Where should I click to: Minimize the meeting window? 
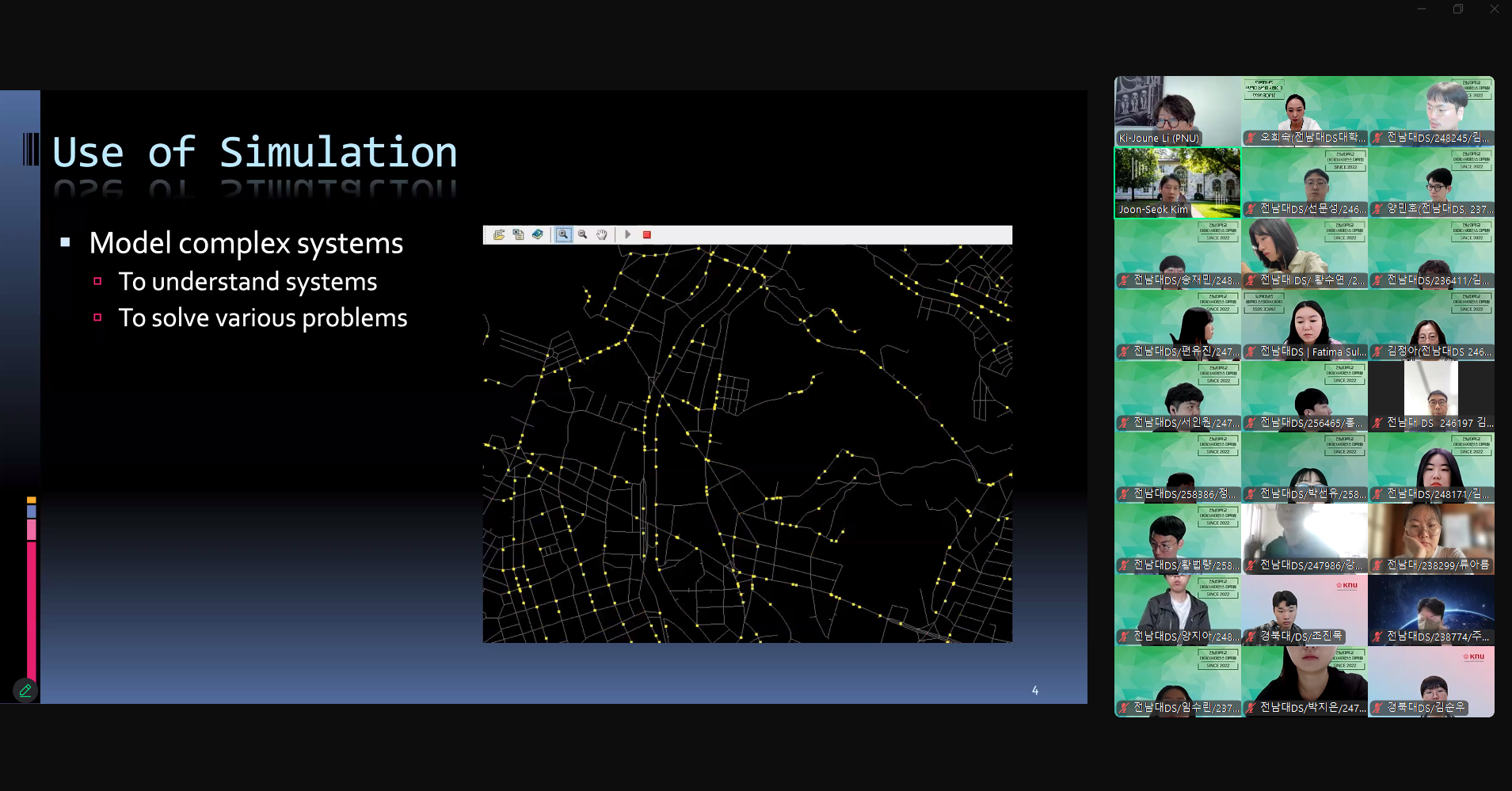[1422, 9]
